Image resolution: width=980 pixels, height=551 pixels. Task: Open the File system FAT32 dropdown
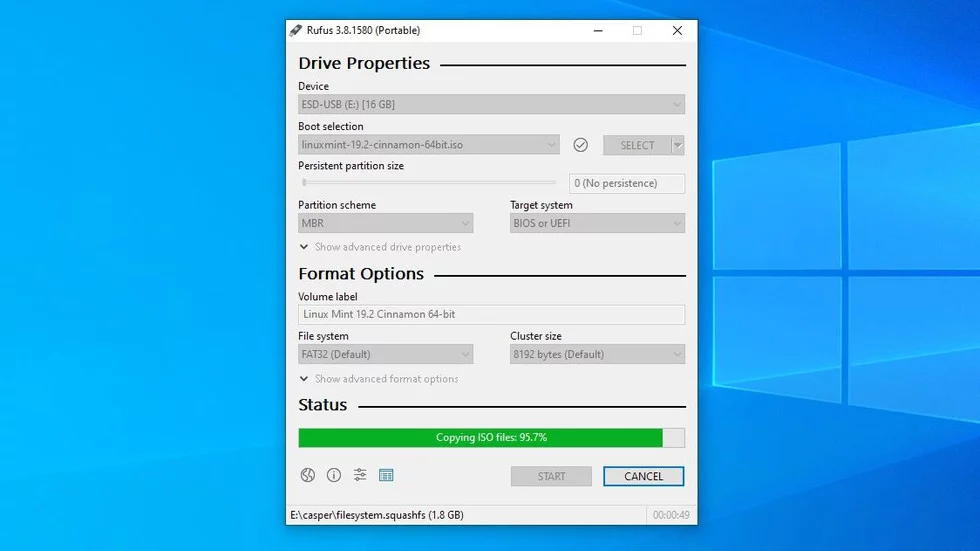(386, 354)
